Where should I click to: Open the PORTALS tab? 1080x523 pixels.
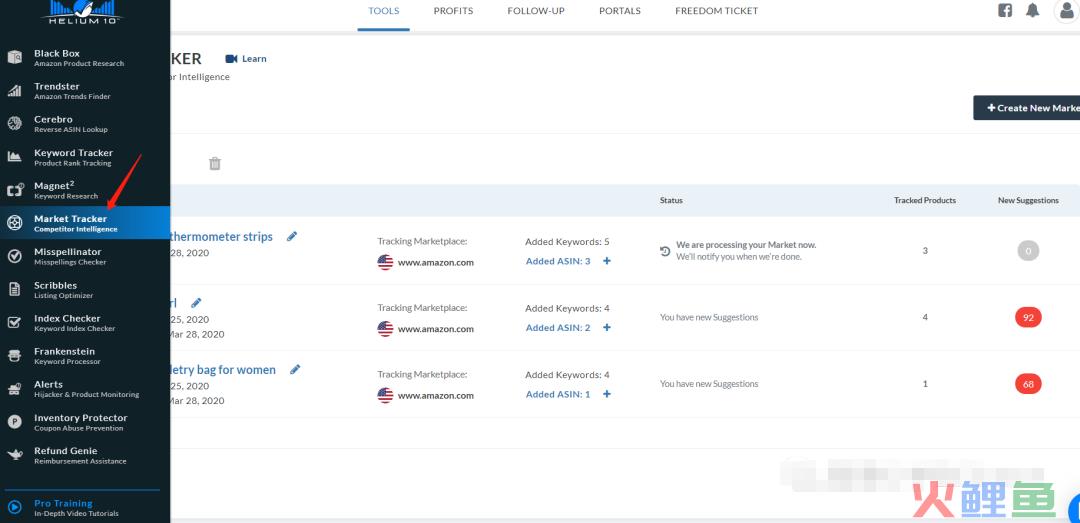click(620, 11)
